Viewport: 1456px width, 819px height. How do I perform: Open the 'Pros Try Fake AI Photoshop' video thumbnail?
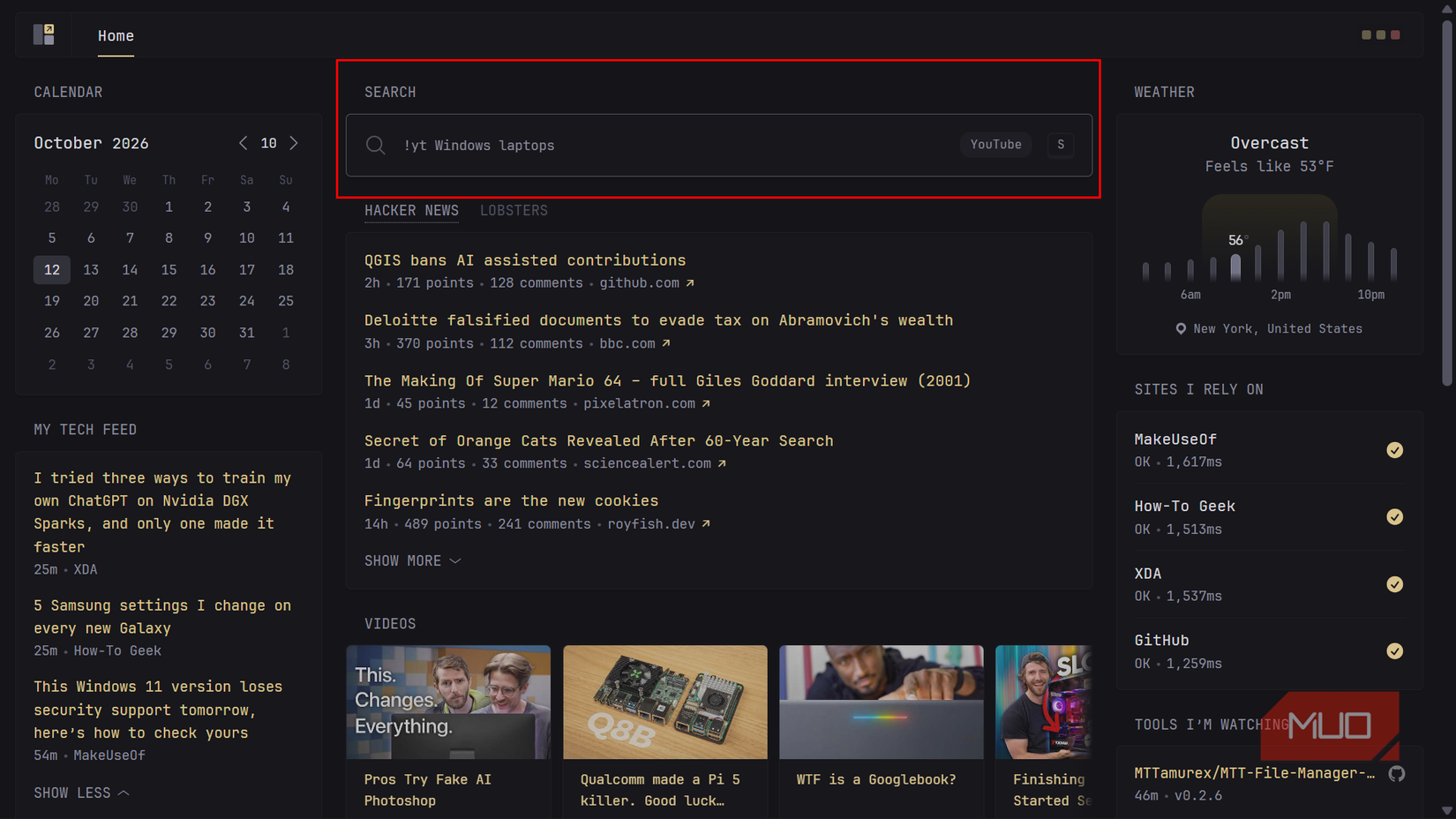(448, 702)
